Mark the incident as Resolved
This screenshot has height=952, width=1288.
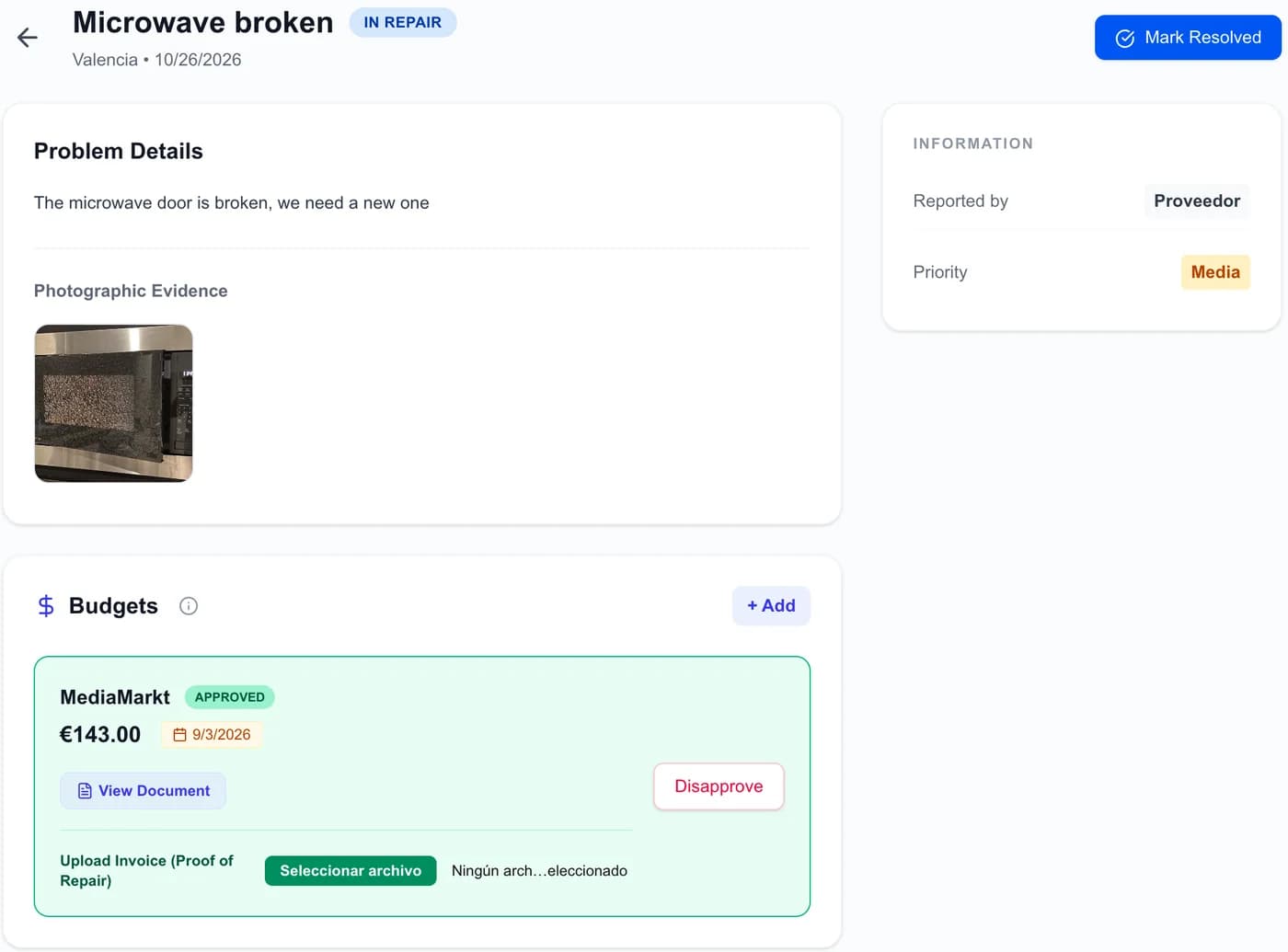[x=1188, y=38]
